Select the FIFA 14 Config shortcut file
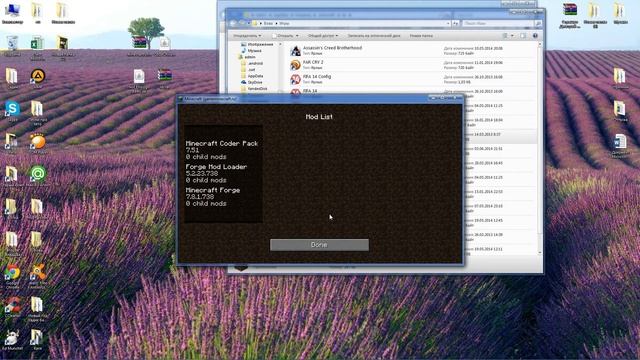The image size is (640, 360). [x=412, y=79]
